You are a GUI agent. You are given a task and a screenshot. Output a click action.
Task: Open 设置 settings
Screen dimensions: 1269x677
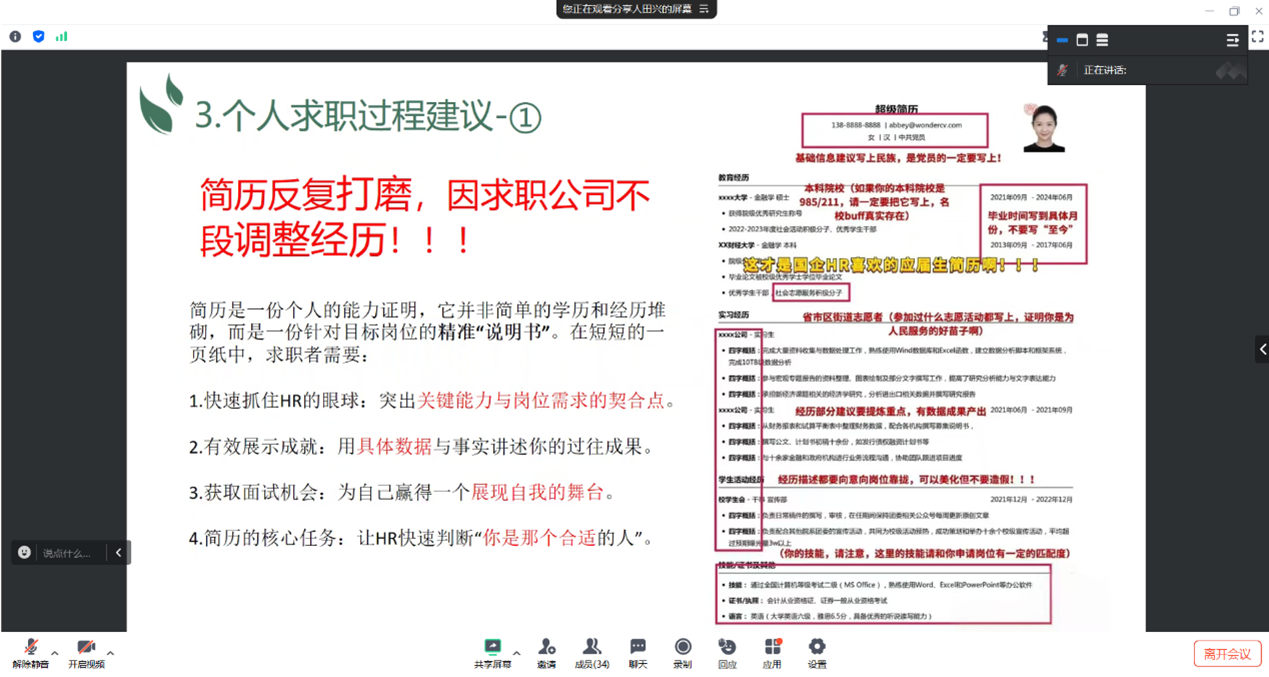click(817, 653)
